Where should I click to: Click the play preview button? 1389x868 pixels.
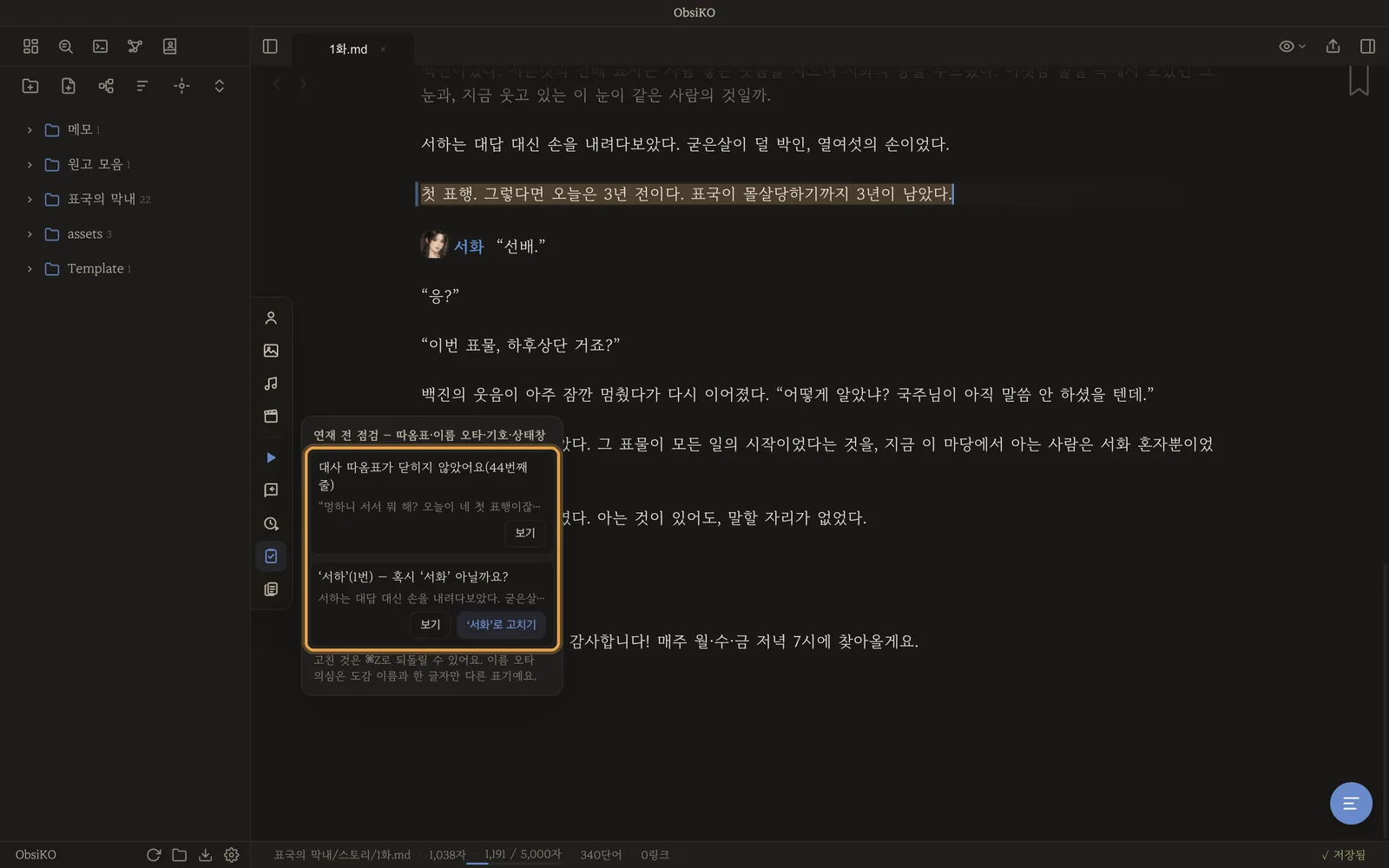click(271, 457)
